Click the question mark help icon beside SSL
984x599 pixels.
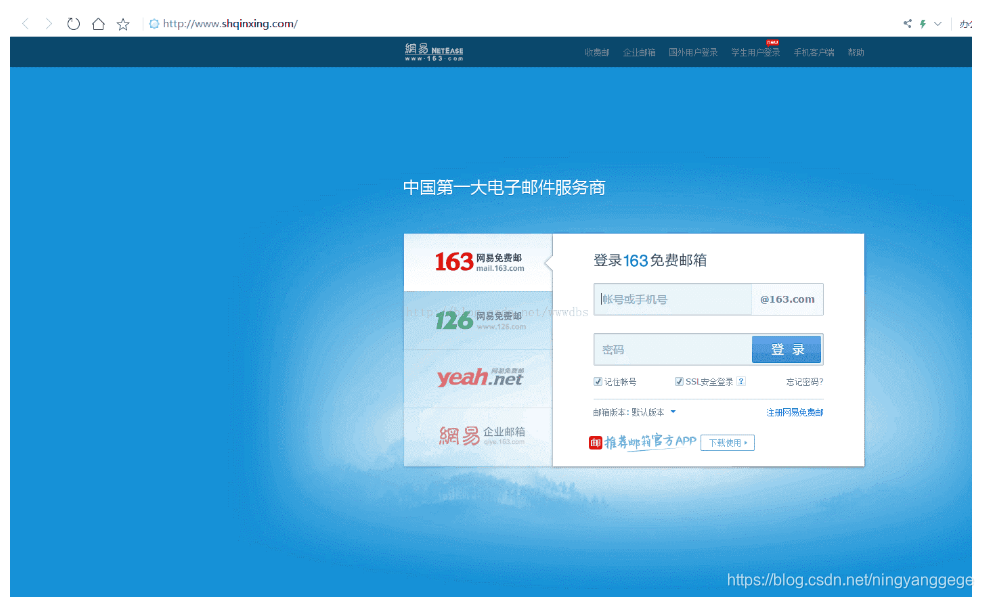click(741, 381)
